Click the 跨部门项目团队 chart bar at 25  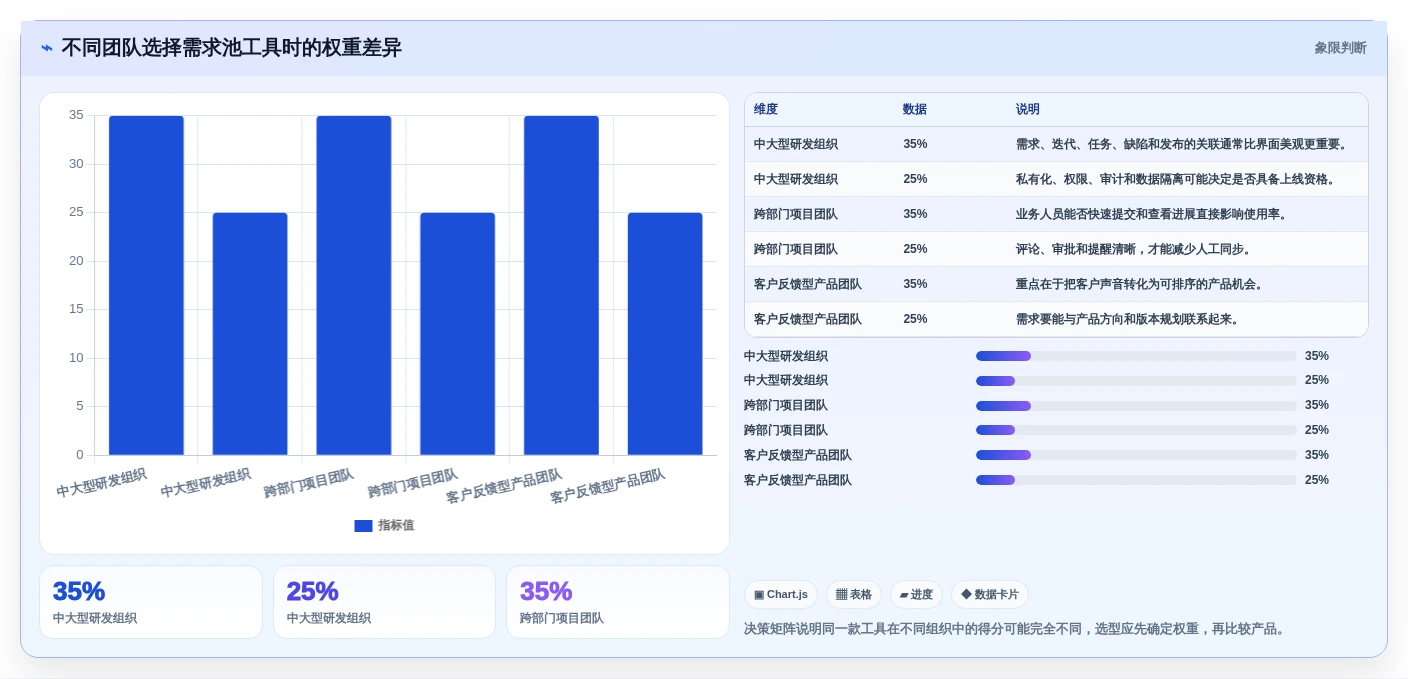(457, 334)
